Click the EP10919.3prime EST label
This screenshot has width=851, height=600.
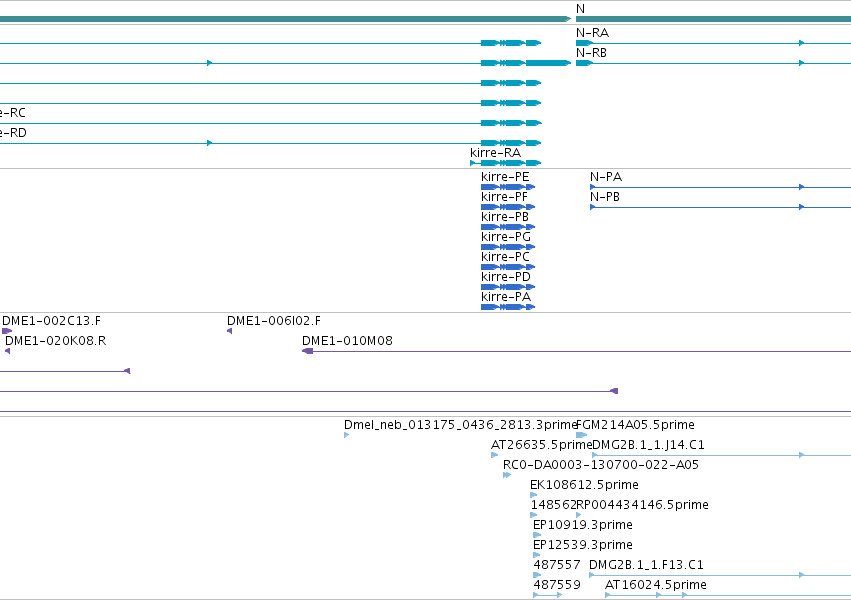pos(582,525)
